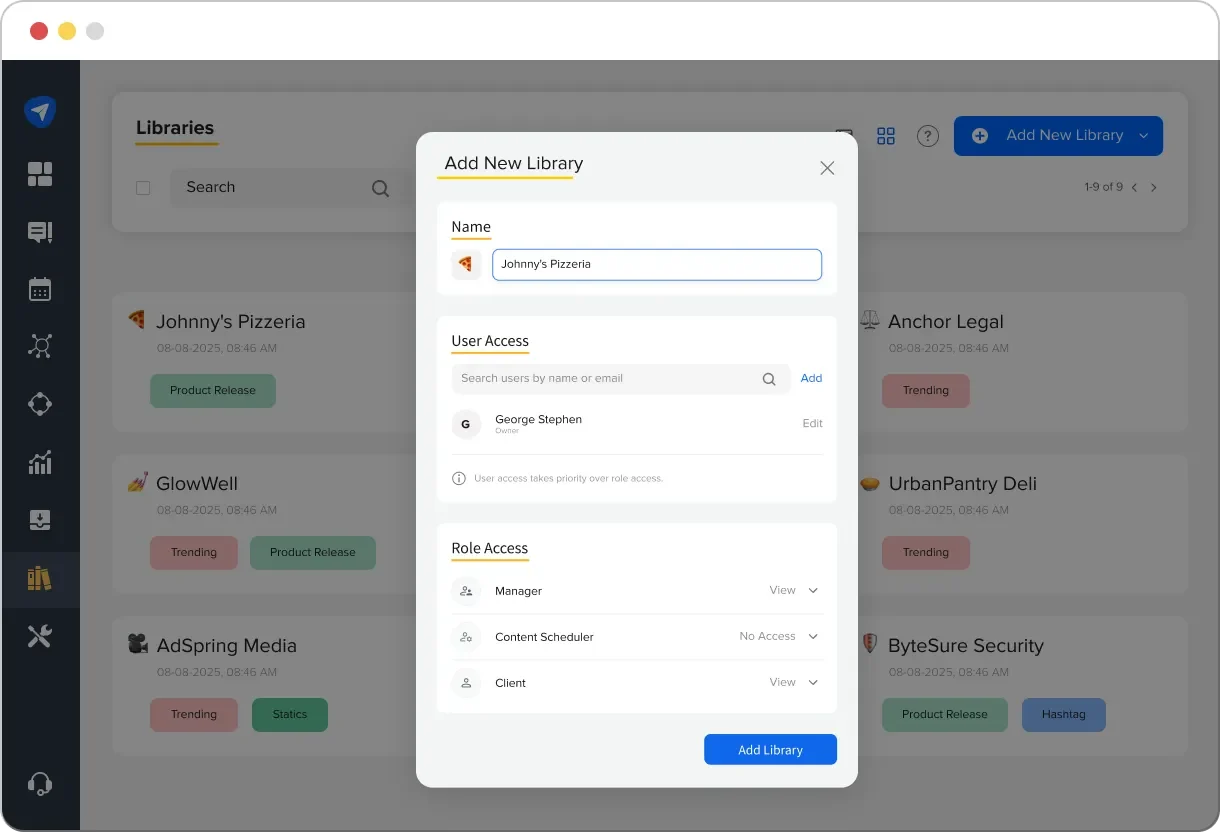The image size is (1220, 833).
Task: Tick the checkbox beside the Search bar
Action: tap(143, 187)
